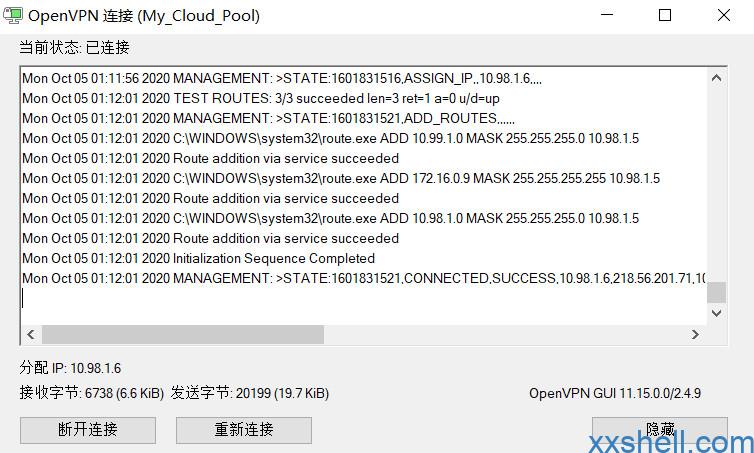Click the route.exe ADD 172.16.0.9 log line
This screenshot has height=453, width=754.
point(341,178)
